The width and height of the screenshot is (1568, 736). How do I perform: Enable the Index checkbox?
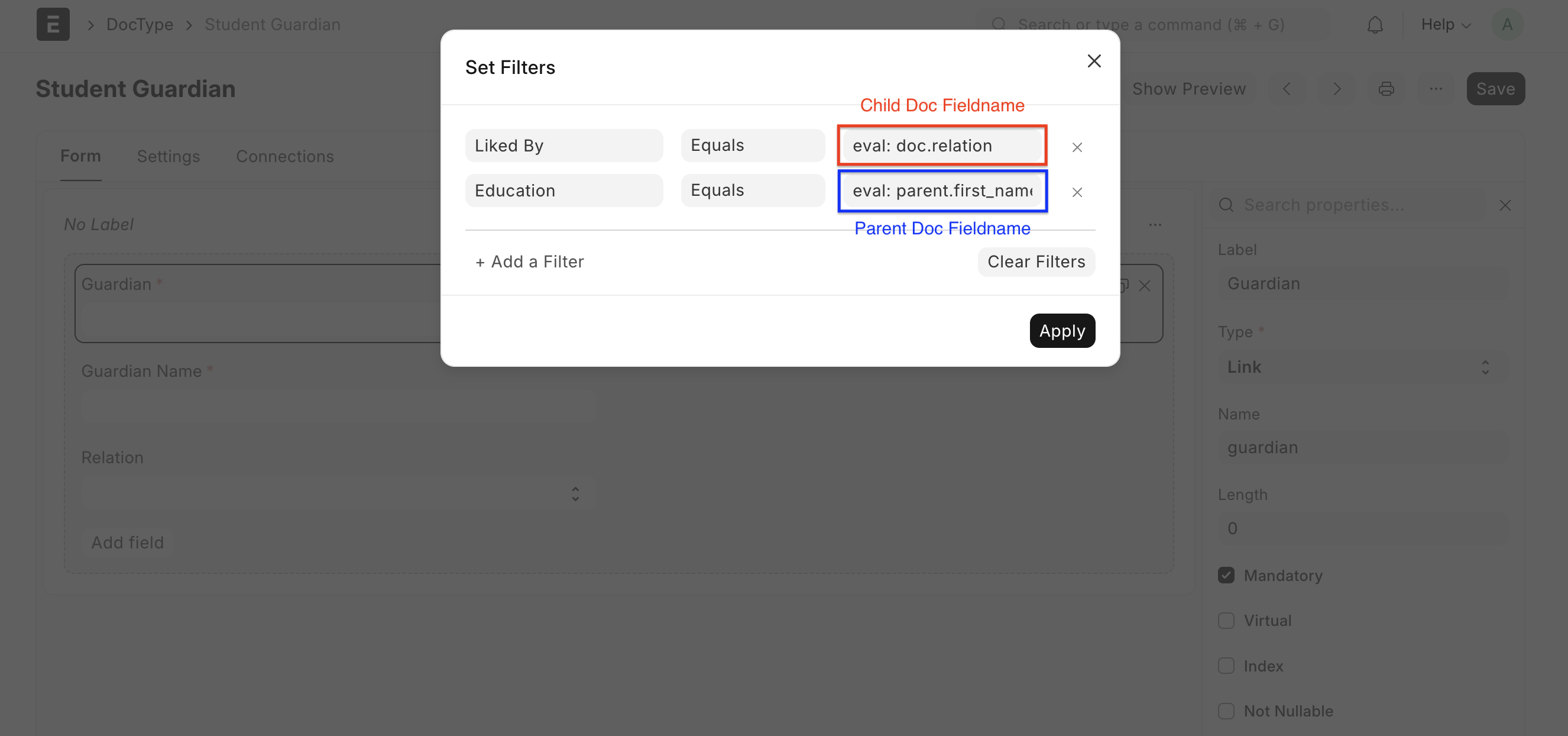click(x=1226, y=666)
